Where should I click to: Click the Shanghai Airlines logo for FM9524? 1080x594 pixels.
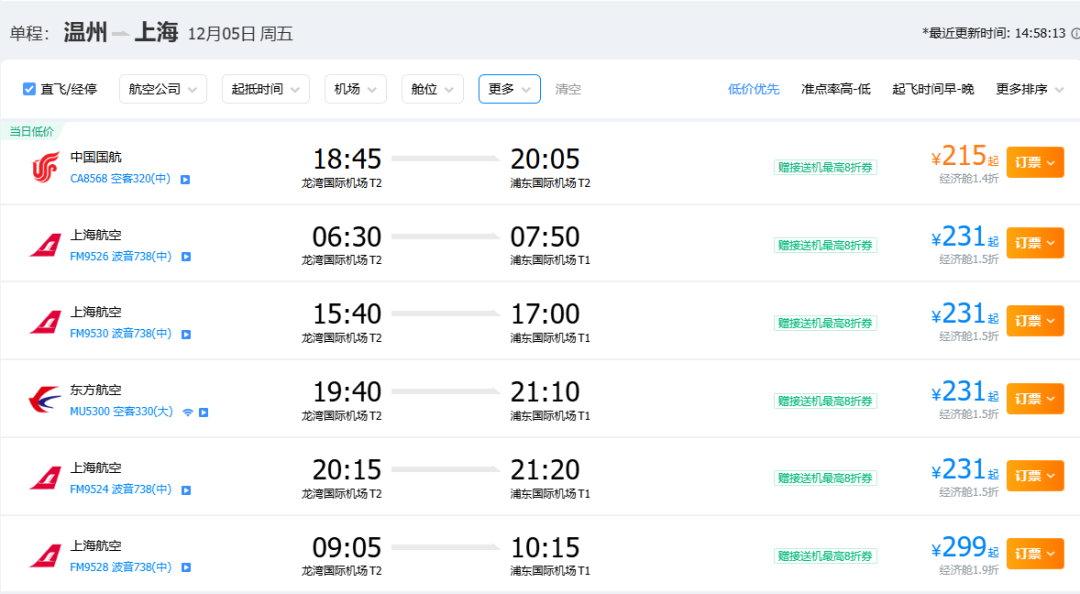[x=45, y=478]
